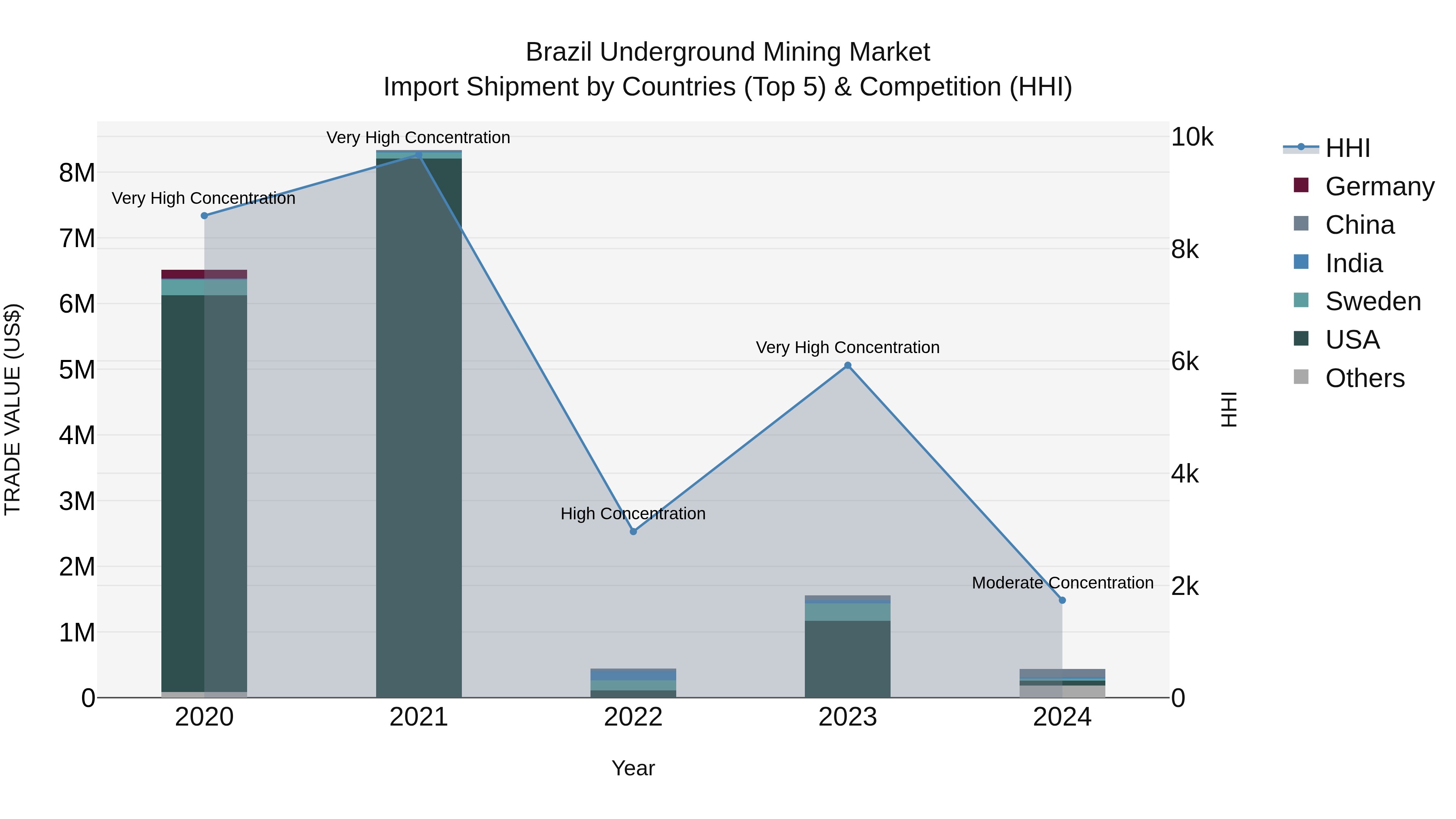1456x819 pixels.
Task: Click the 2020 dark green USA bar
Action: click(x=205, y=493)
